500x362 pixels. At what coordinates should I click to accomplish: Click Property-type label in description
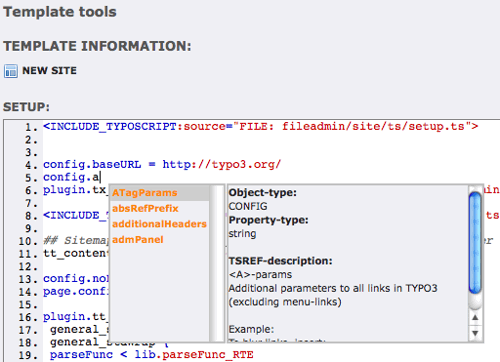(x=268, y=220)
